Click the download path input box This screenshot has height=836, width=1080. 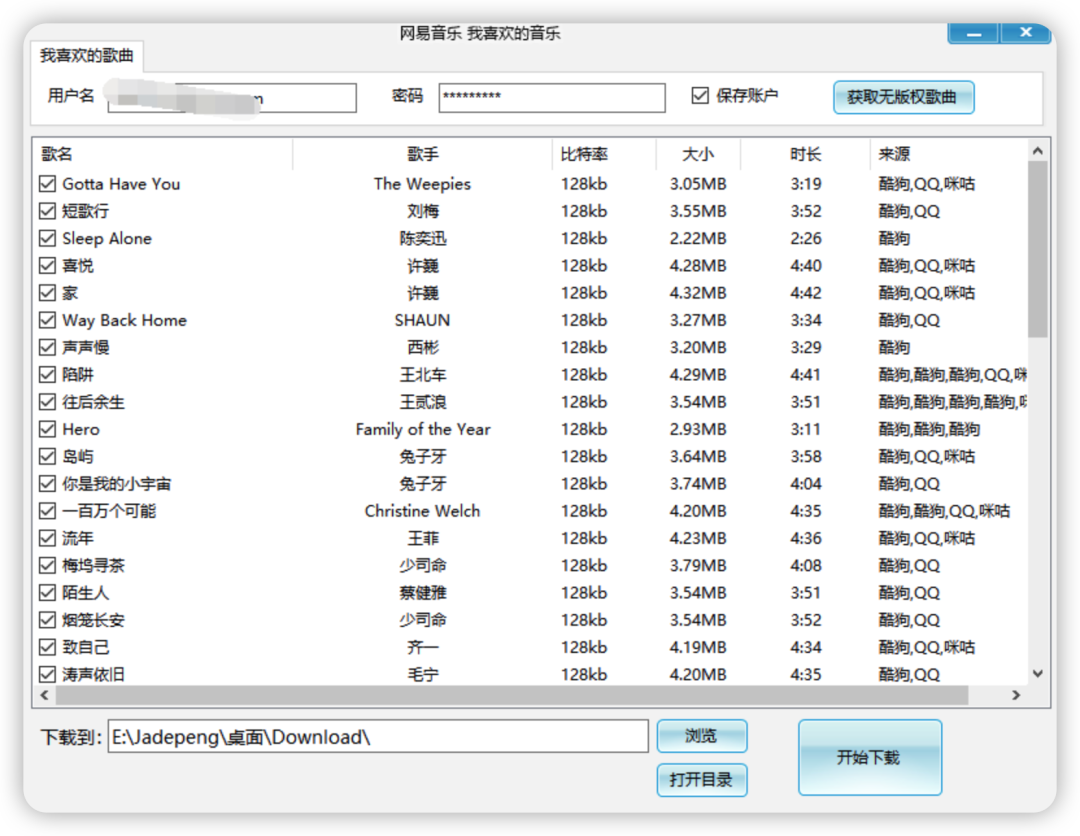click(x=378, y=735)
